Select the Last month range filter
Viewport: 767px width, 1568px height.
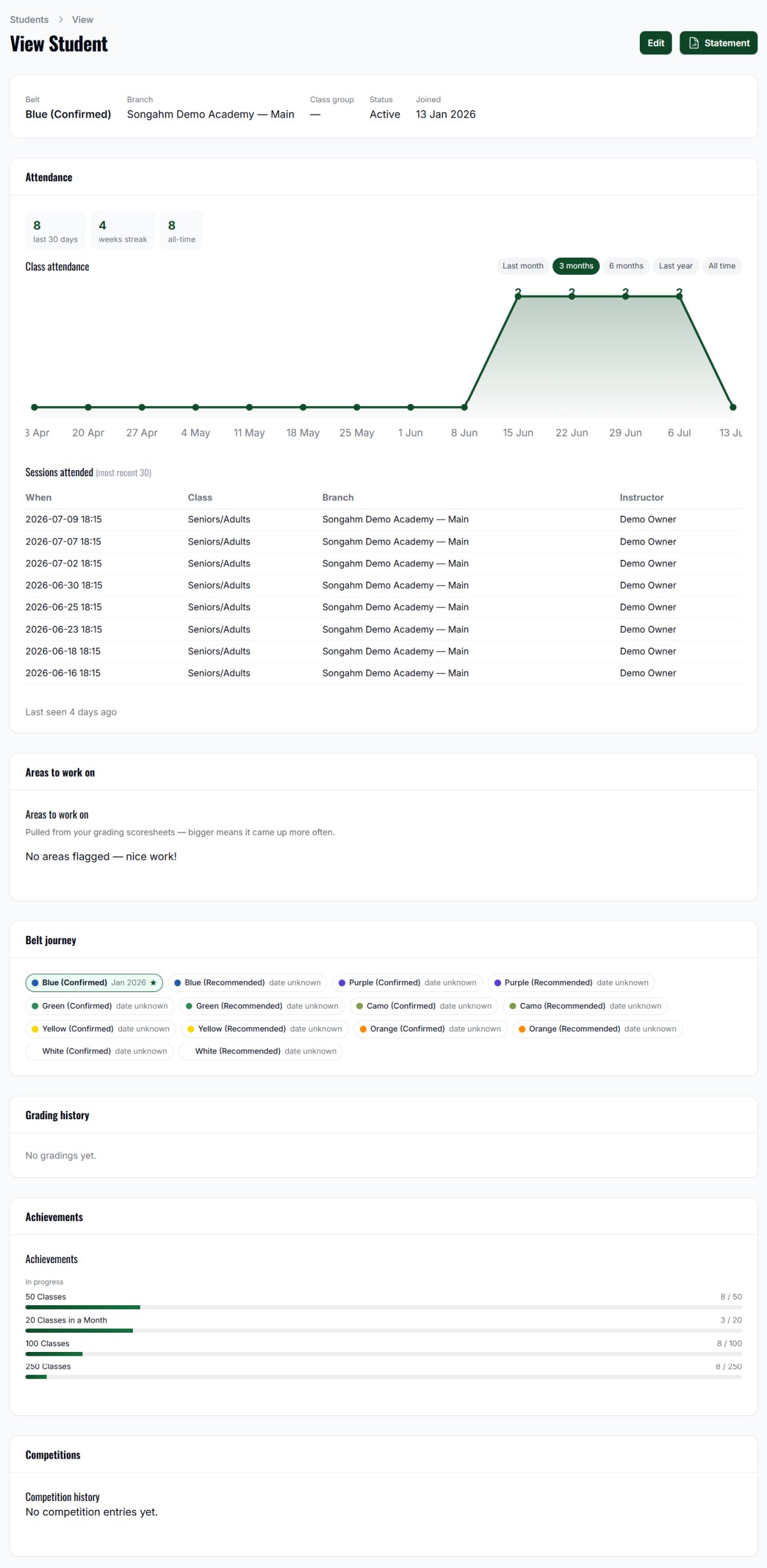point(523,266)
